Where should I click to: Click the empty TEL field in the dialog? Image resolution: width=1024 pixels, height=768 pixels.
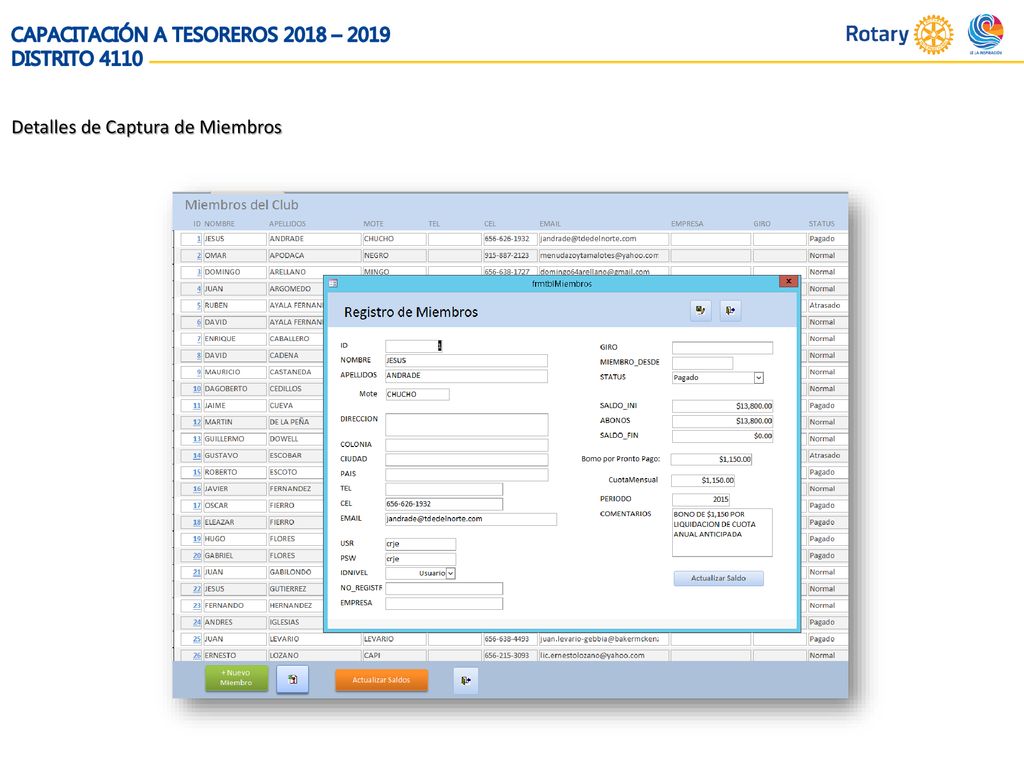tap(444, 489)
